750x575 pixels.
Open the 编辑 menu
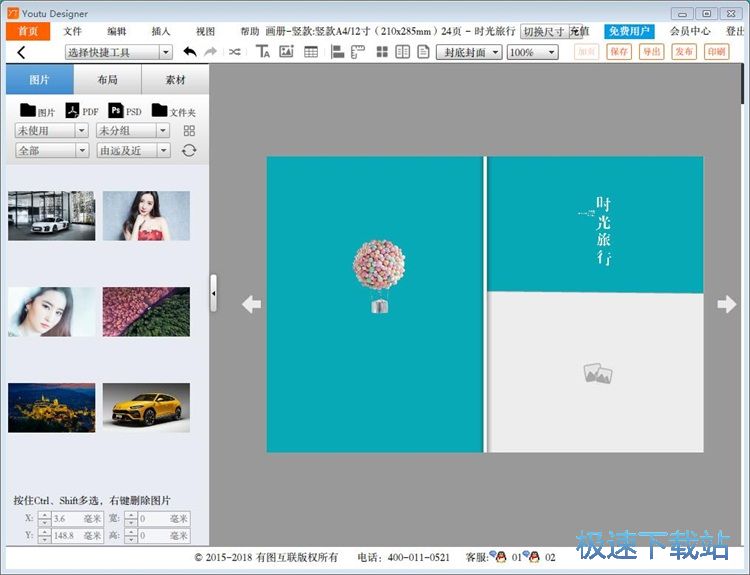(x=117, y=31)
